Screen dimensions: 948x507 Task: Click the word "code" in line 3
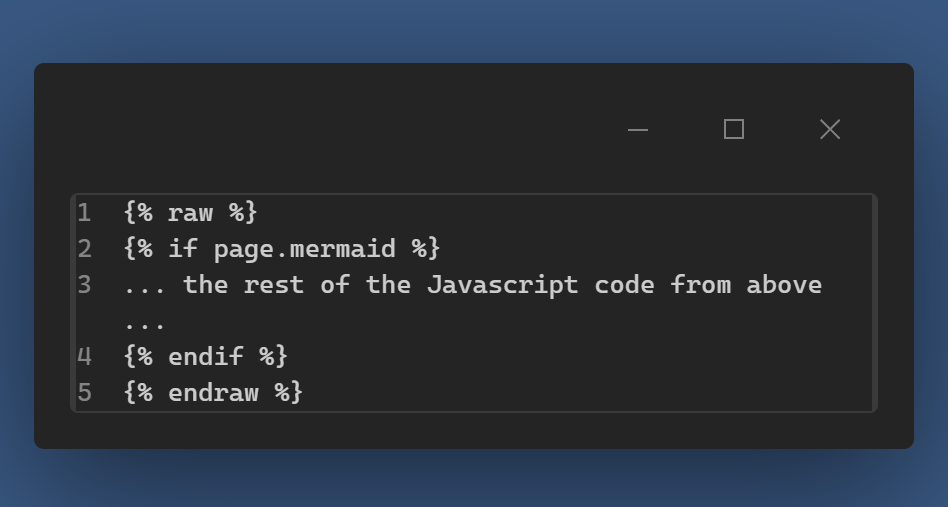[624, 285]
